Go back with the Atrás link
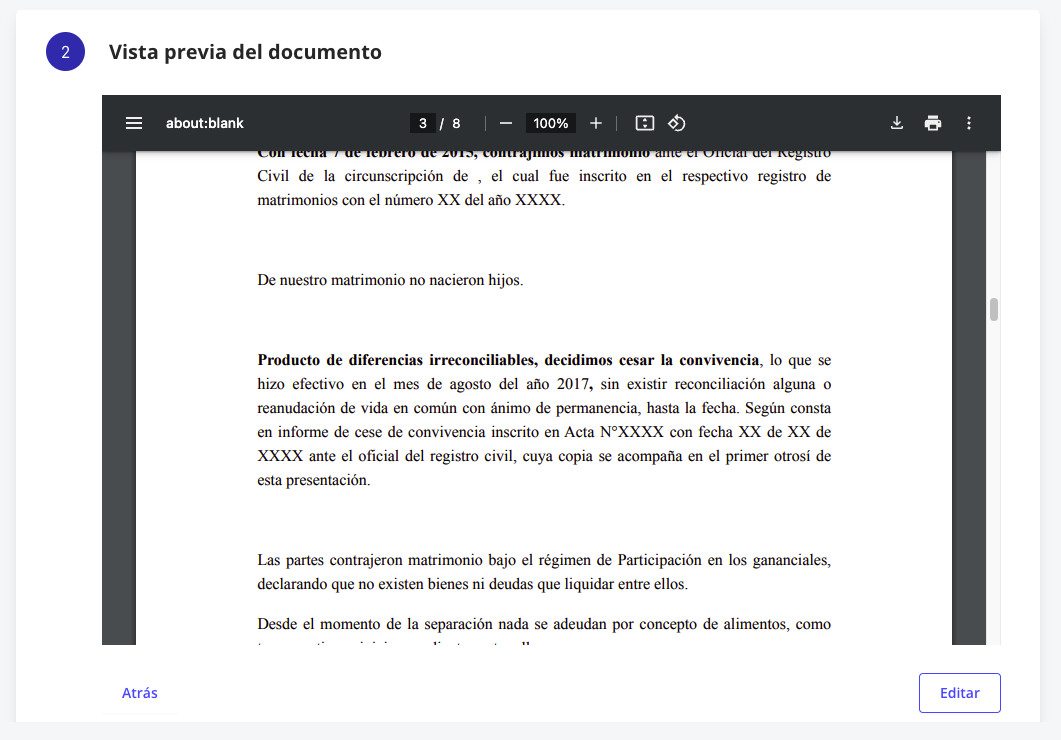Viewport: 1061px width, 740px height. [x=139, y=693]
